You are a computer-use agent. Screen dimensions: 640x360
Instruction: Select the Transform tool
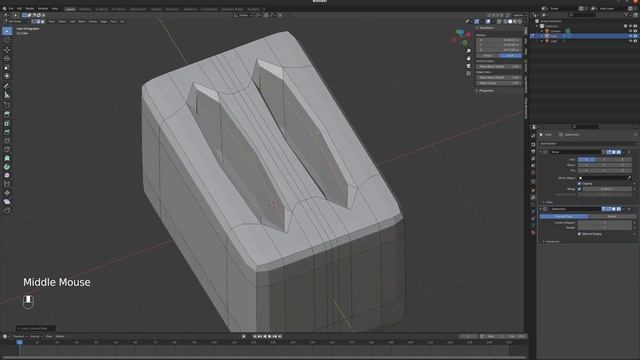coord(7,76)
